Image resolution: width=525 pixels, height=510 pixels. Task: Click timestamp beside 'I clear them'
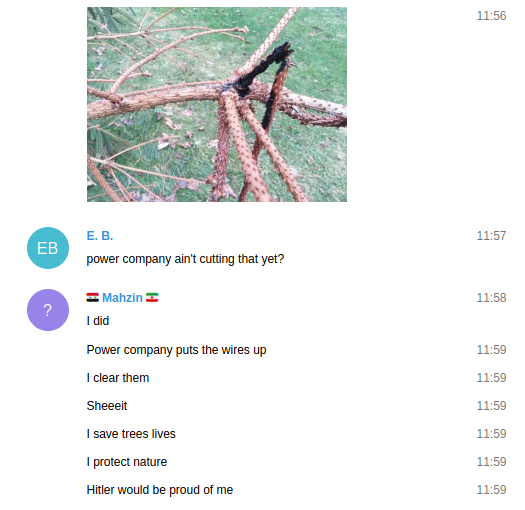pos(491,378)
